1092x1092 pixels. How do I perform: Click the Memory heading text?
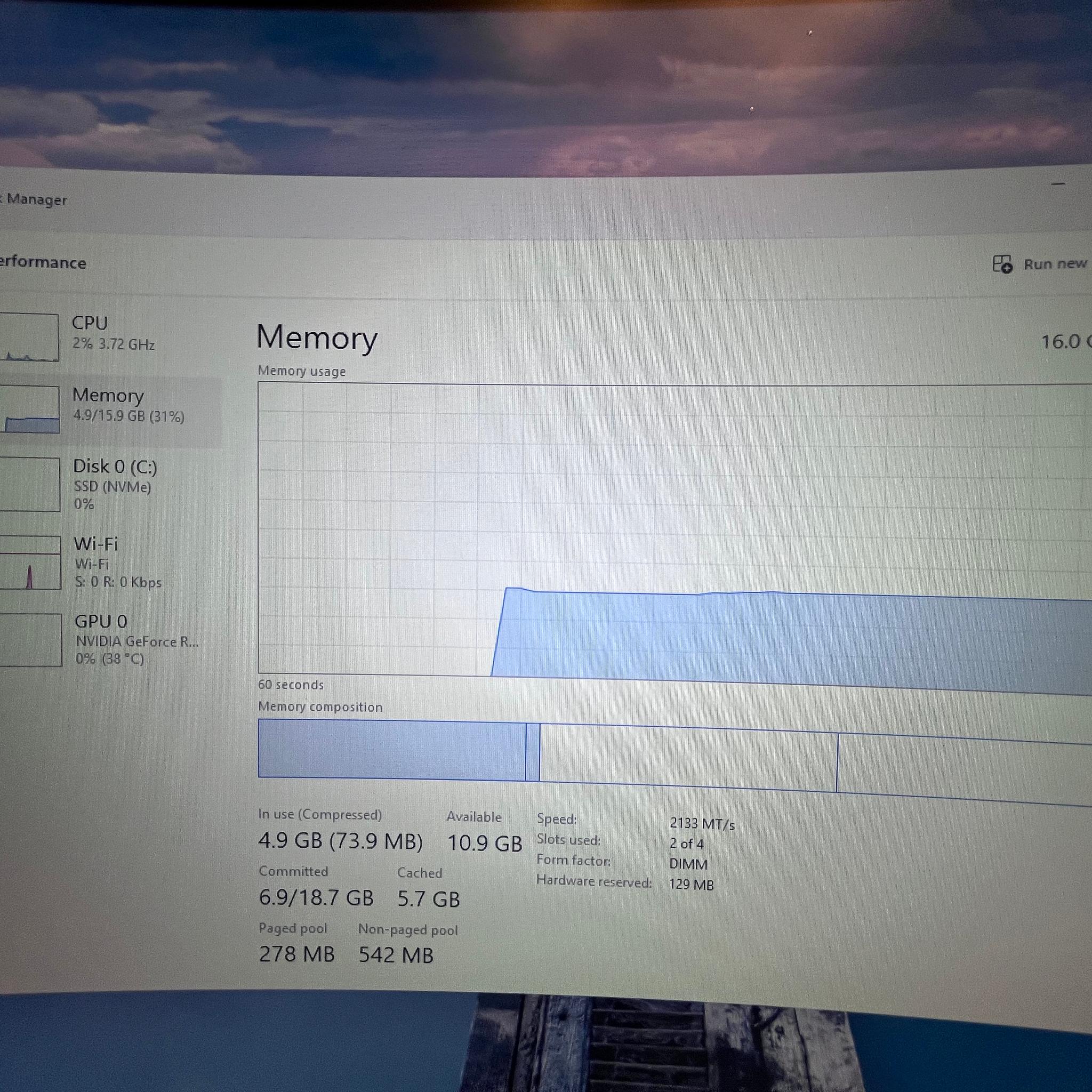point(317,338)
